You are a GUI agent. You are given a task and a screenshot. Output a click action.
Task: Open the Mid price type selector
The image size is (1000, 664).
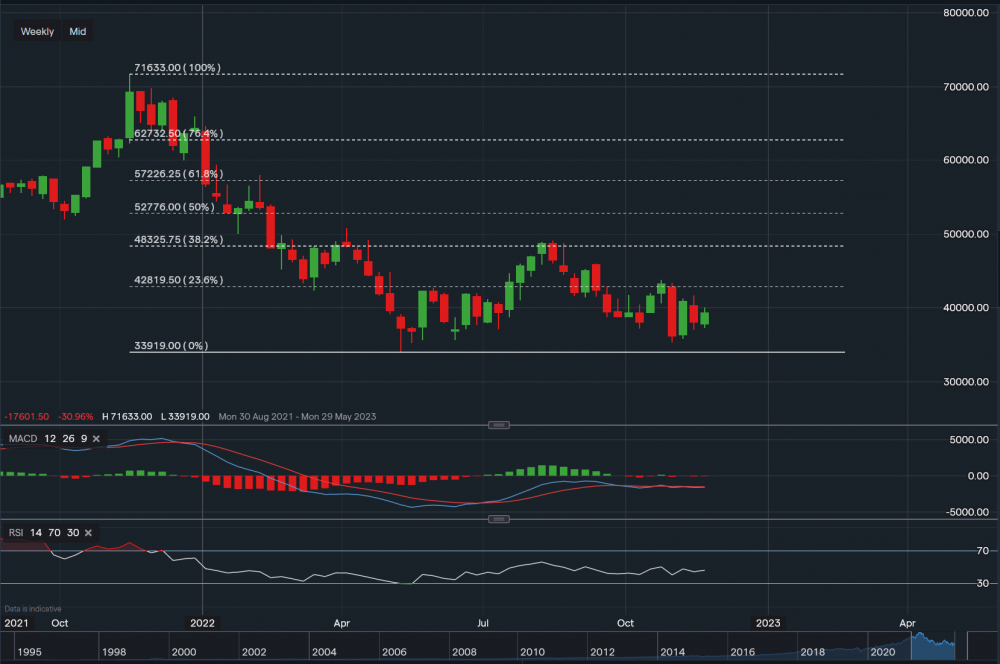point(78,32)
